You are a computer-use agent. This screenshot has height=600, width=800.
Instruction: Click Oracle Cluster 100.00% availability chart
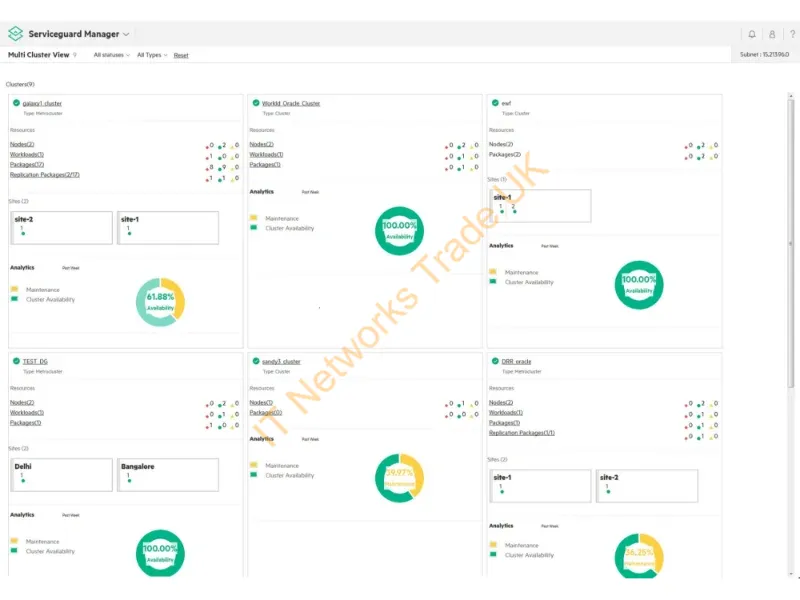(399, 231)
